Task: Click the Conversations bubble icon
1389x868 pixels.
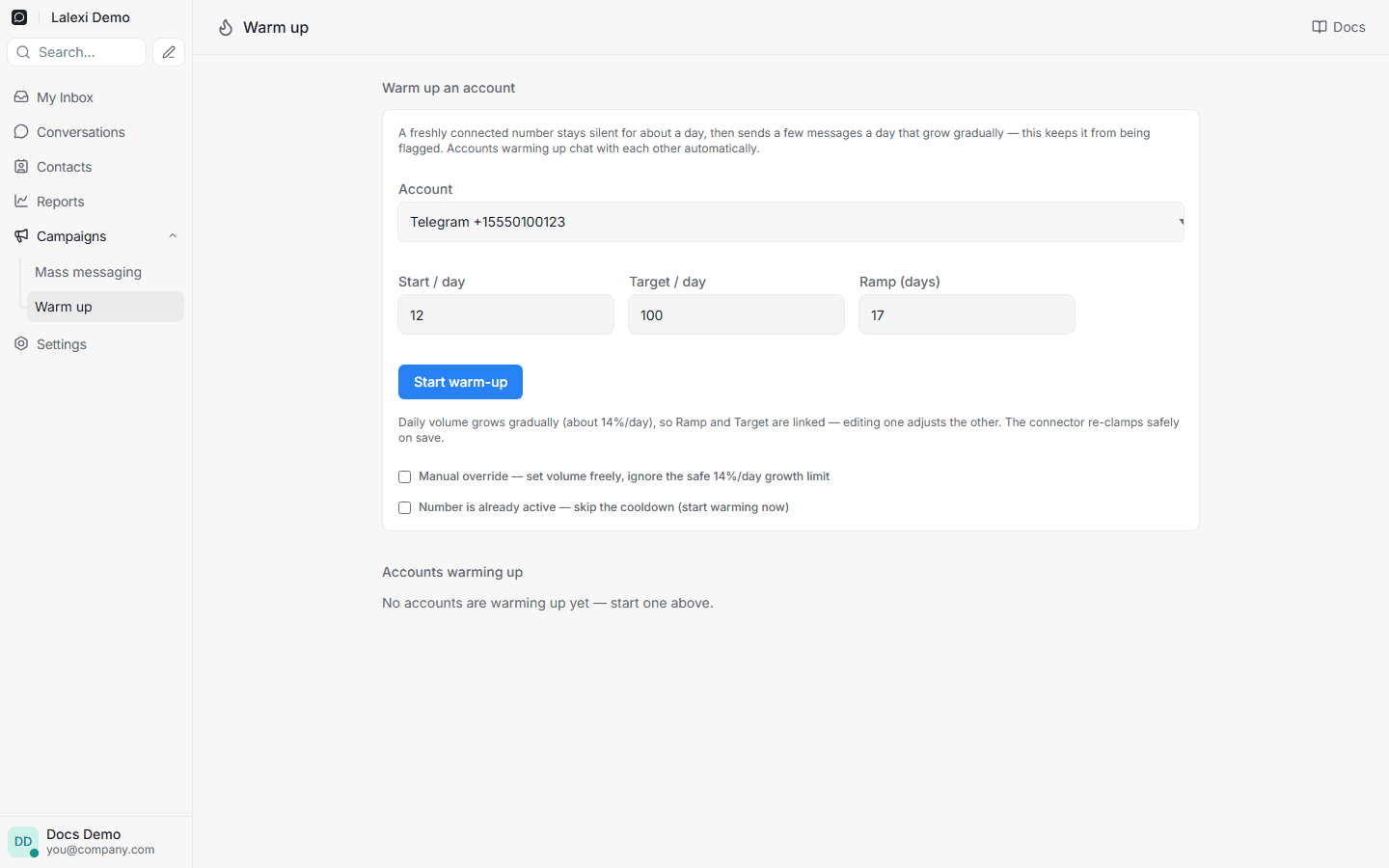Action: coord(21,132)
